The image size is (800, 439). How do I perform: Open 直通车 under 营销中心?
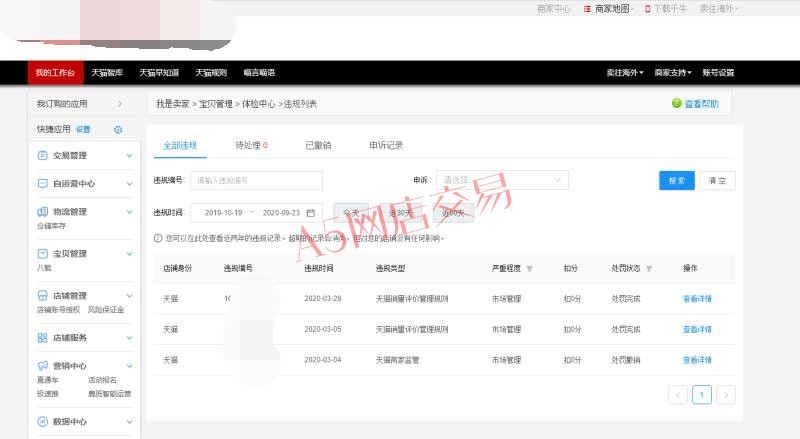point(47,380)
